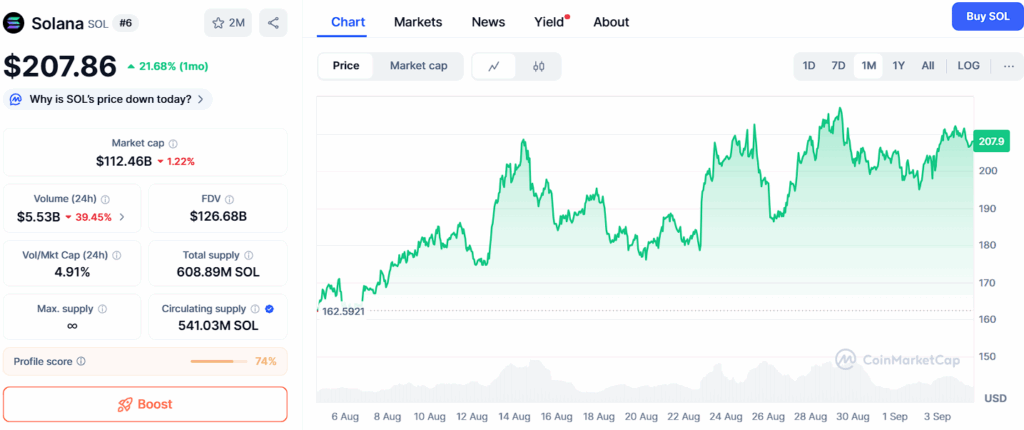Click the USD currency label
The image size is (1024, 430).
(995, 398)
